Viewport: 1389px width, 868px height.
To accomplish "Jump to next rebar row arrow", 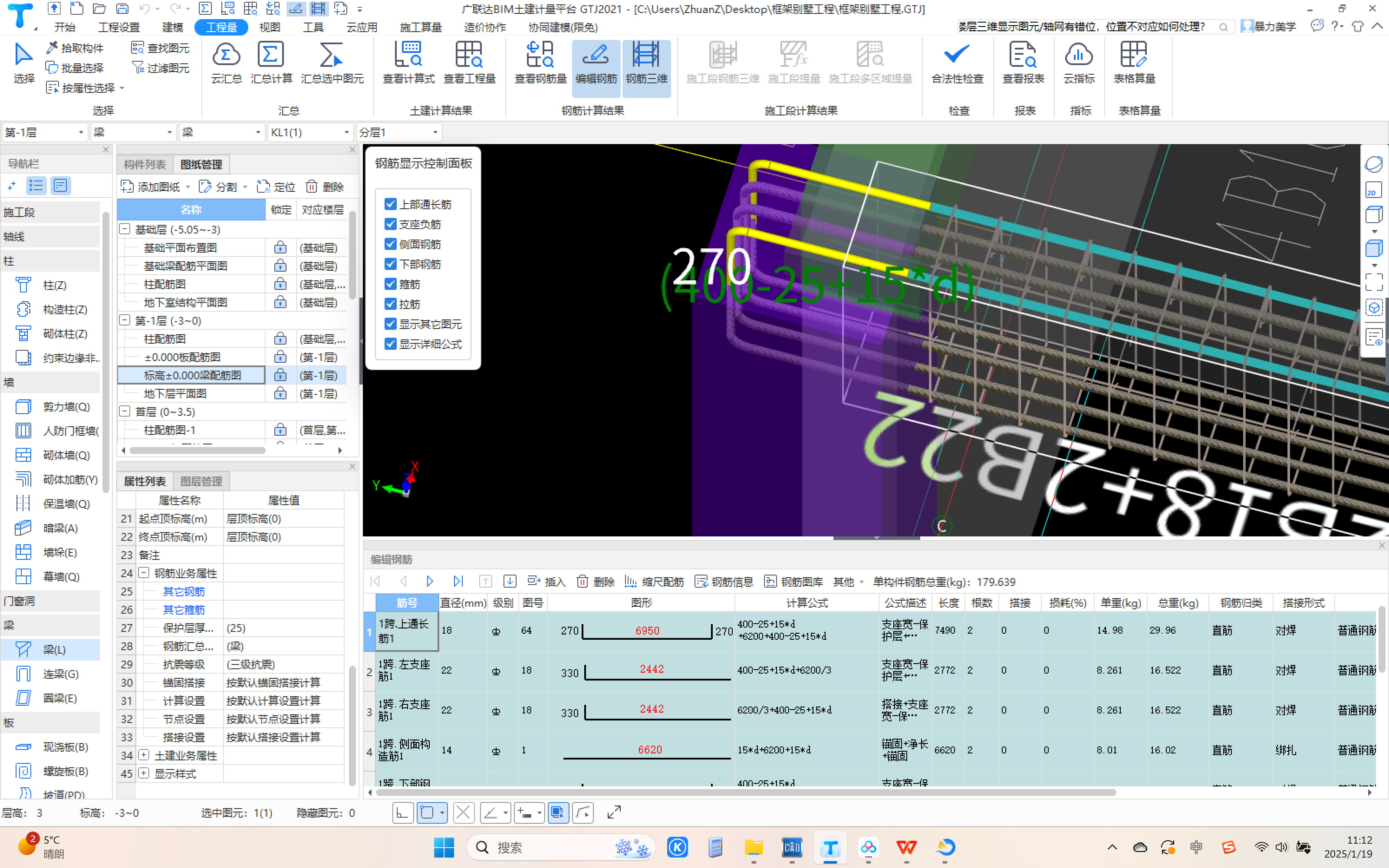I will 430,582.
